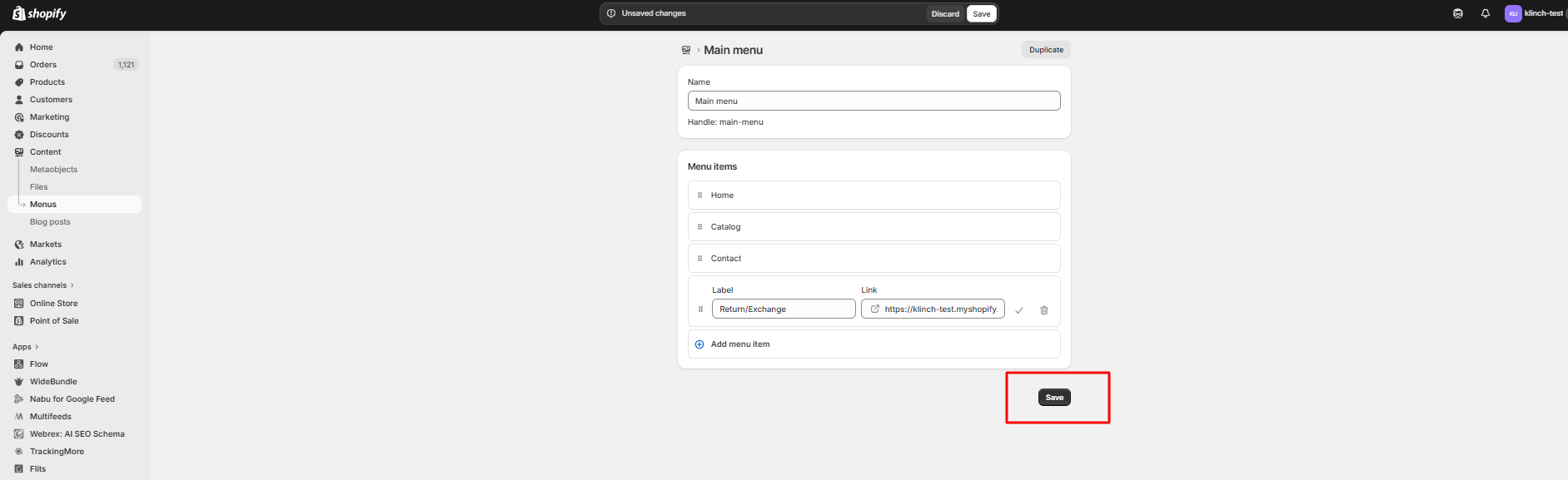This screenshot has height=480, width=1568.
Task: Confirm menu item with checkmark icon
Action: [x=1018, y=310]
